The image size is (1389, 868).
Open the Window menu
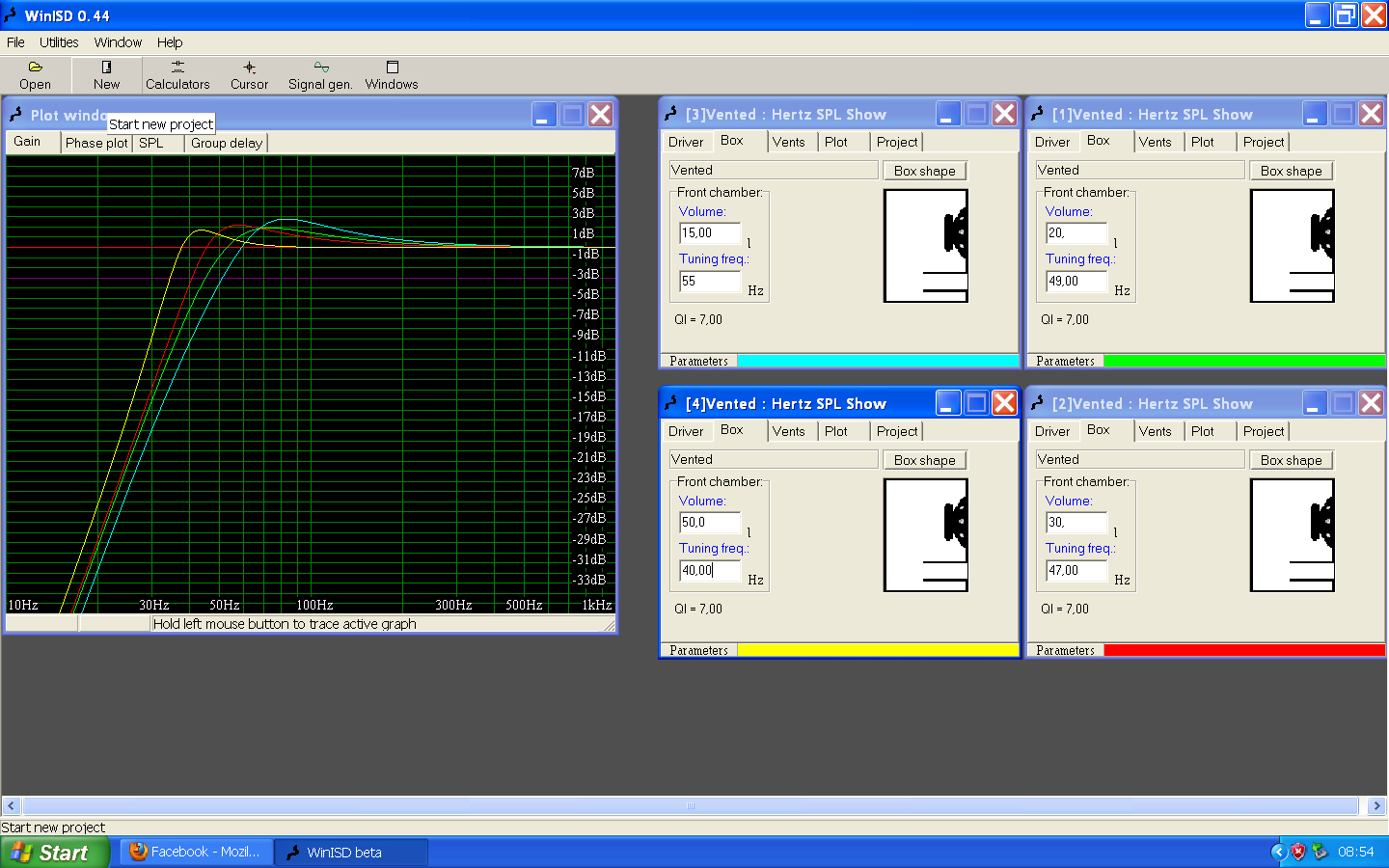coord(118,42)
